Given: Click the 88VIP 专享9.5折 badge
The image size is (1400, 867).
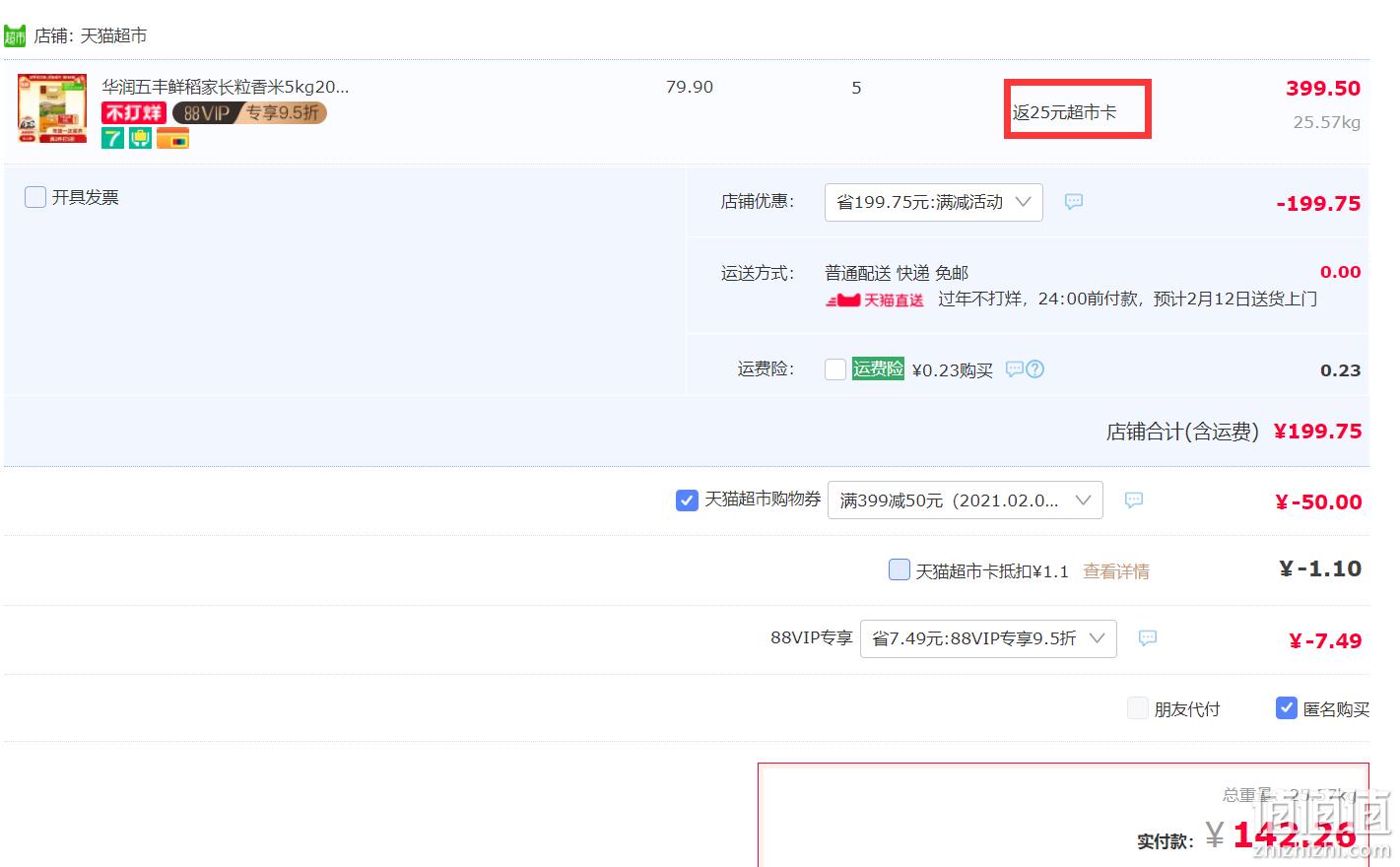Looking at the screenshot, I should pos(249,113).
